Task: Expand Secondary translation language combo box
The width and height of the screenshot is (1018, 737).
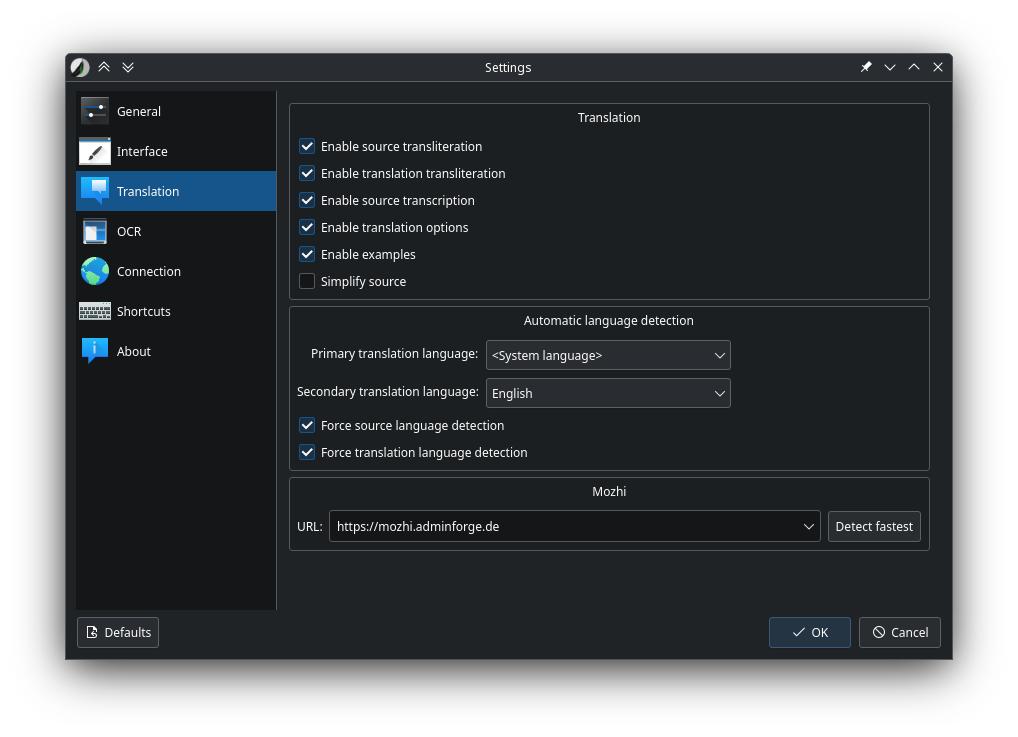Action: pos(608,393)
